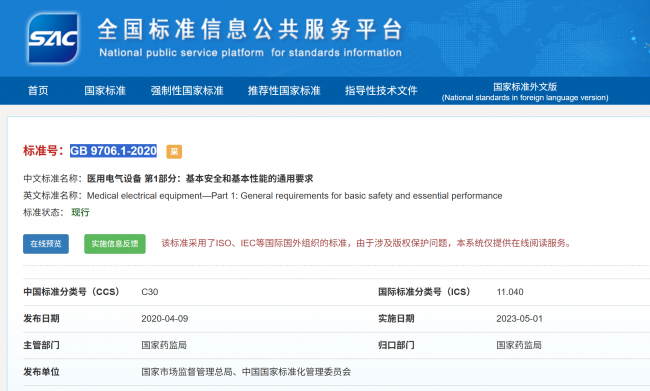650x391 pixels.
Task: Click the status value 现行
Action: point(80,212)
